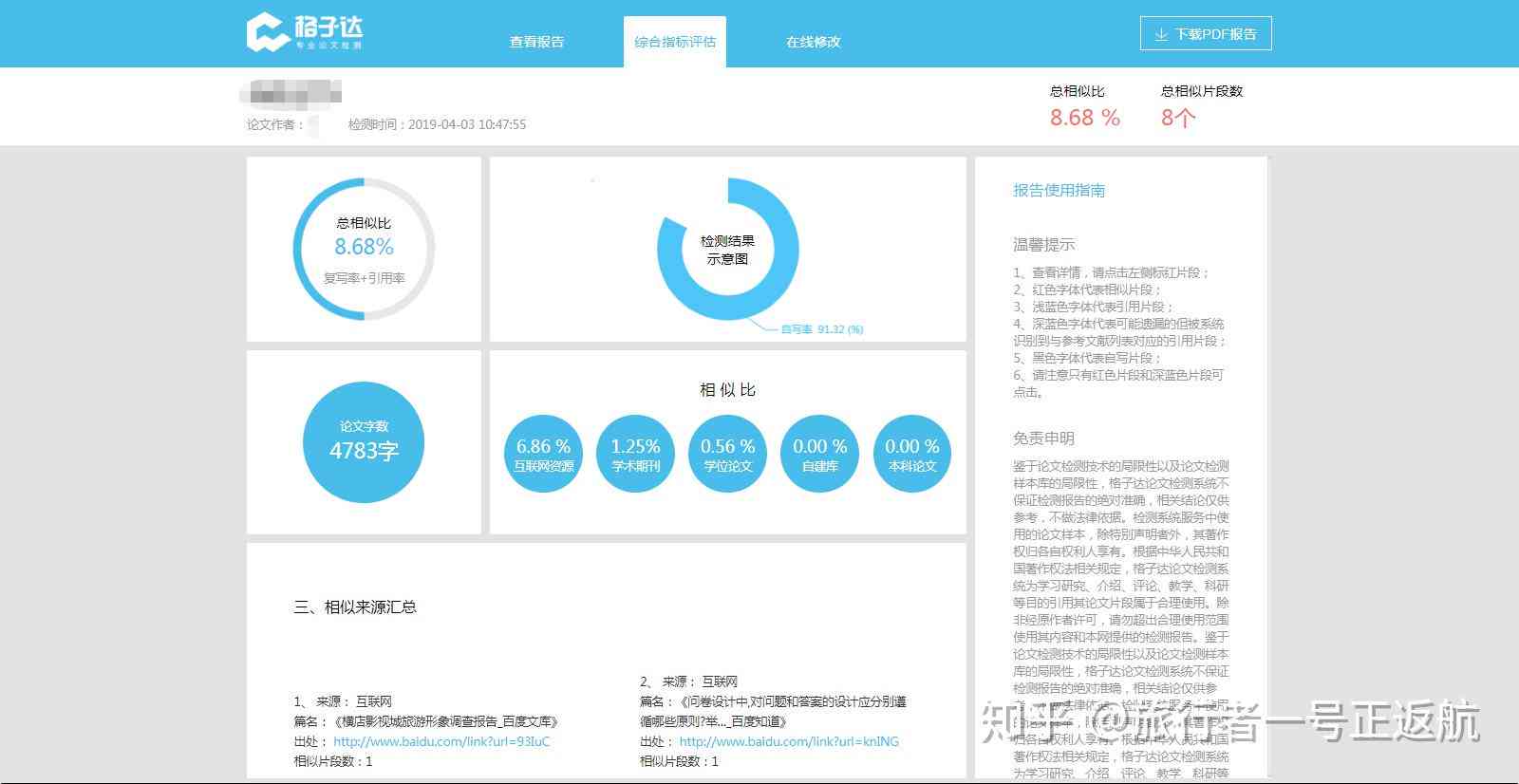Click the 相 似 比 section title
1519x784 pixels.
tap(727, 390)
